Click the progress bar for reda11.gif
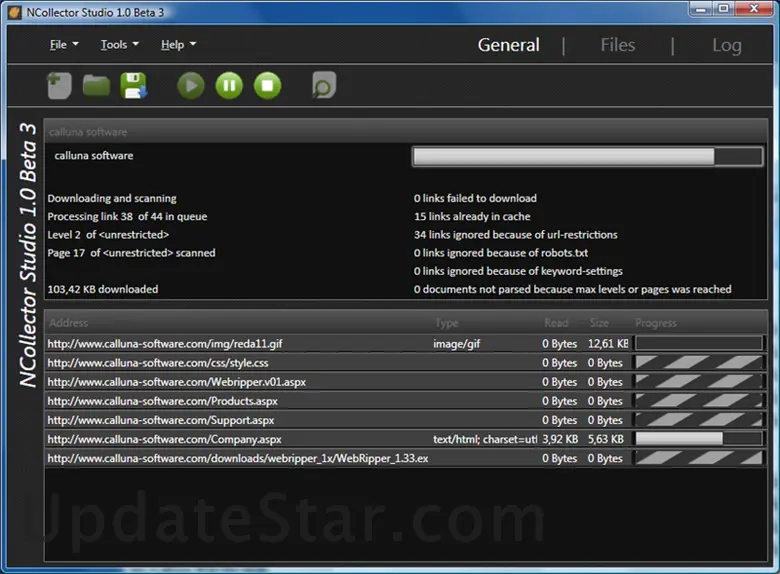 (x=699, y=343)
